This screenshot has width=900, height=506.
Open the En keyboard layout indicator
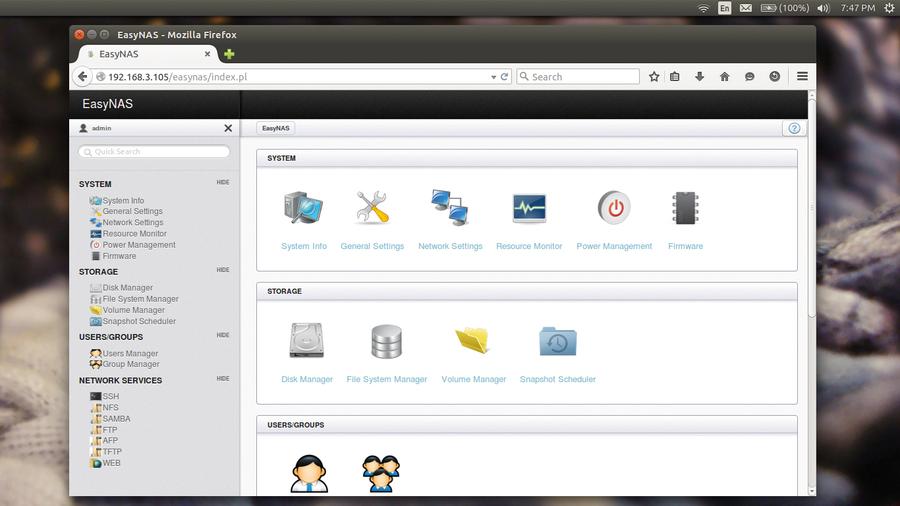click(725, 8)
